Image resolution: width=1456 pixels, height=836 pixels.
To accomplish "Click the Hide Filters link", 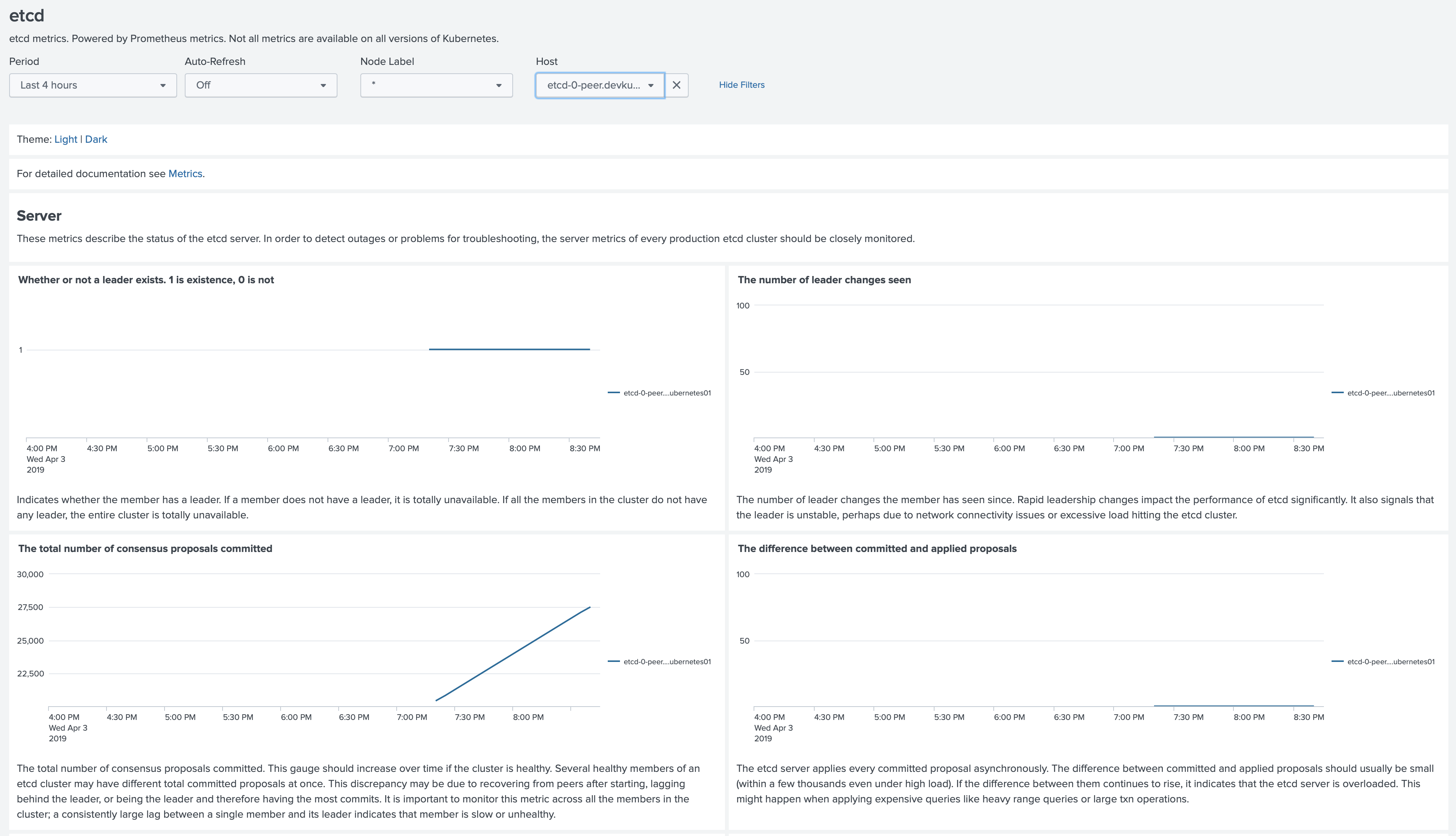I will click(x=741, y=85).
